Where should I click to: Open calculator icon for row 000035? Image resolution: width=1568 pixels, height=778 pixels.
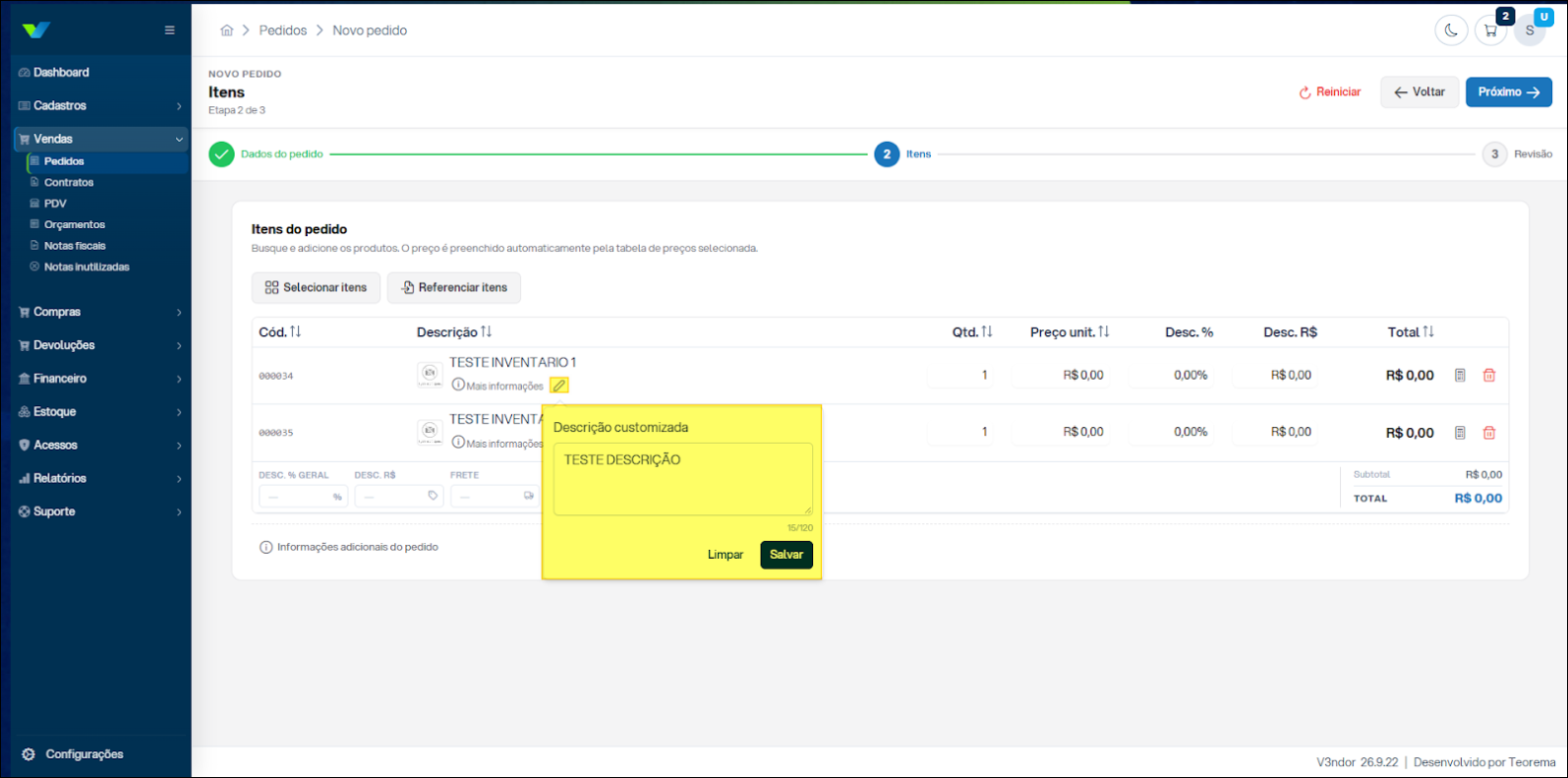(x=1460, y=433)
